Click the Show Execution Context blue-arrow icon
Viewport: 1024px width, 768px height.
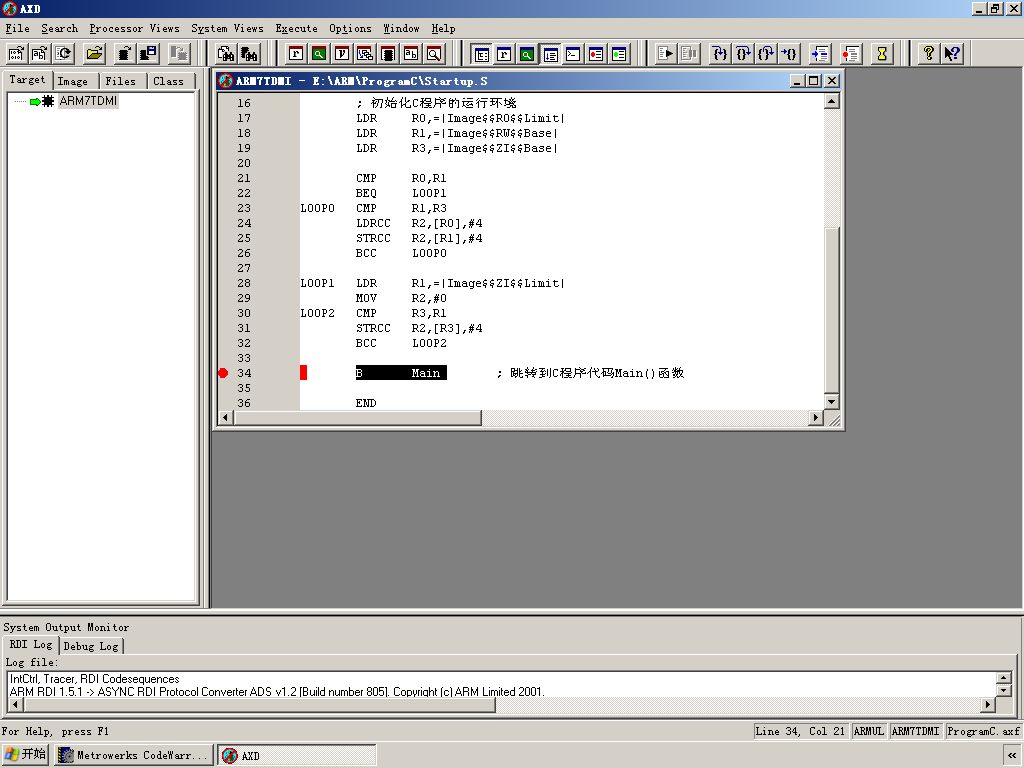tap(820, 54)
